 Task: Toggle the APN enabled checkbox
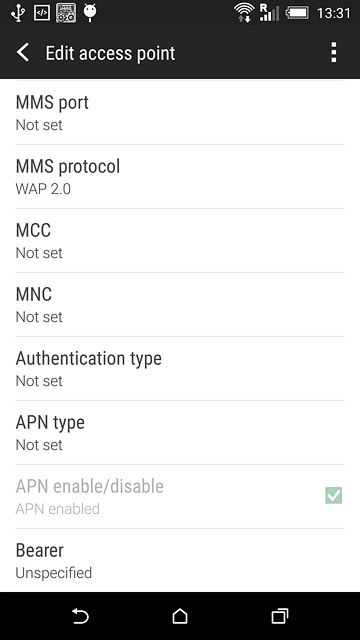[x=333, y=496]
